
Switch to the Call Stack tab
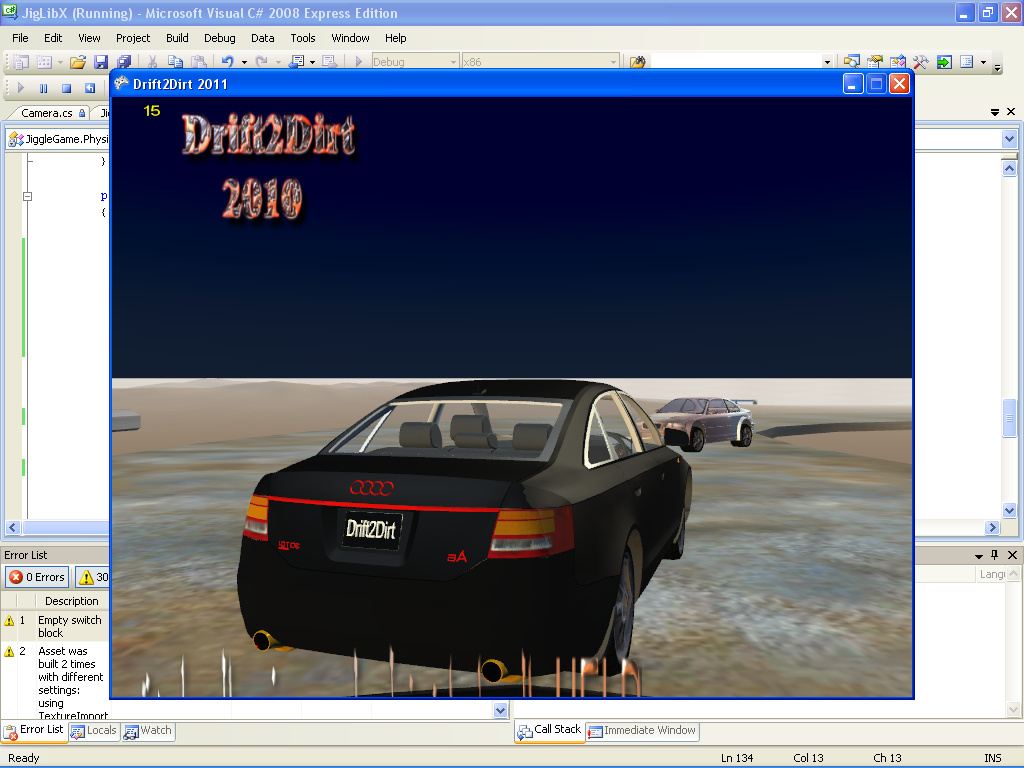pos(549,730)
